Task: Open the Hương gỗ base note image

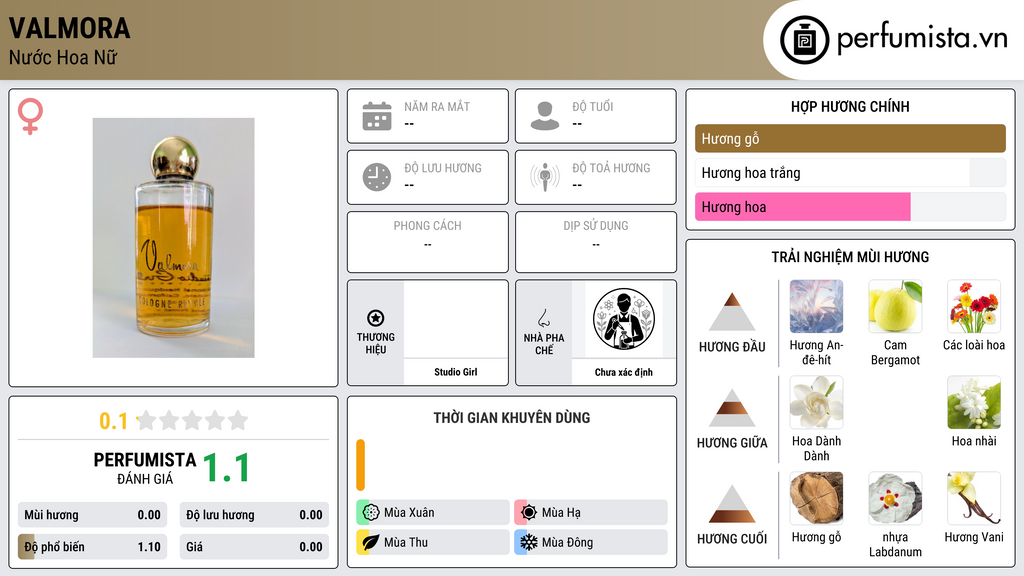Action: click(816, 498)
